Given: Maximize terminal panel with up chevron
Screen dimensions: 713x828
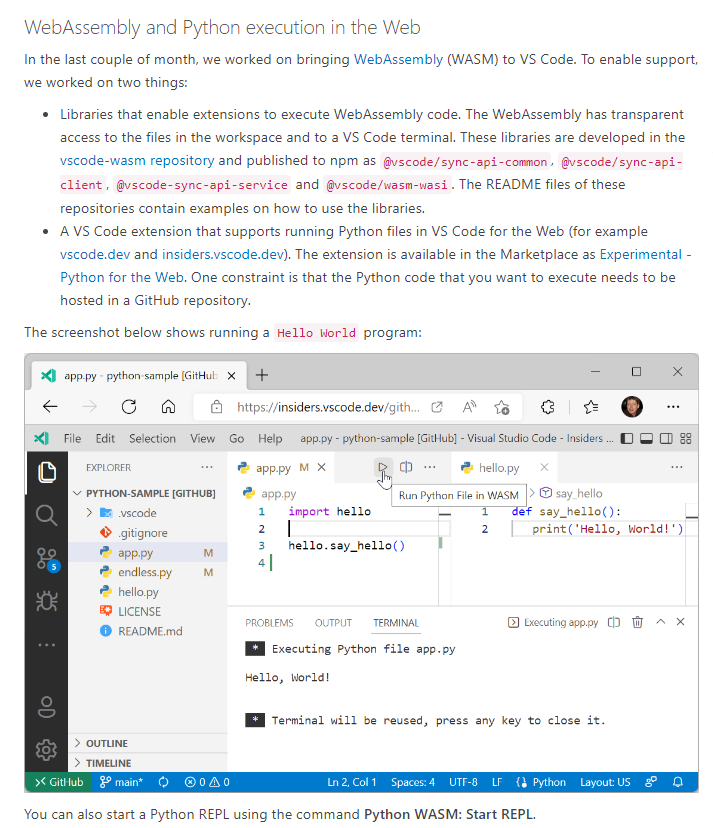Looking at the screenshot, I should pos(660,622).
